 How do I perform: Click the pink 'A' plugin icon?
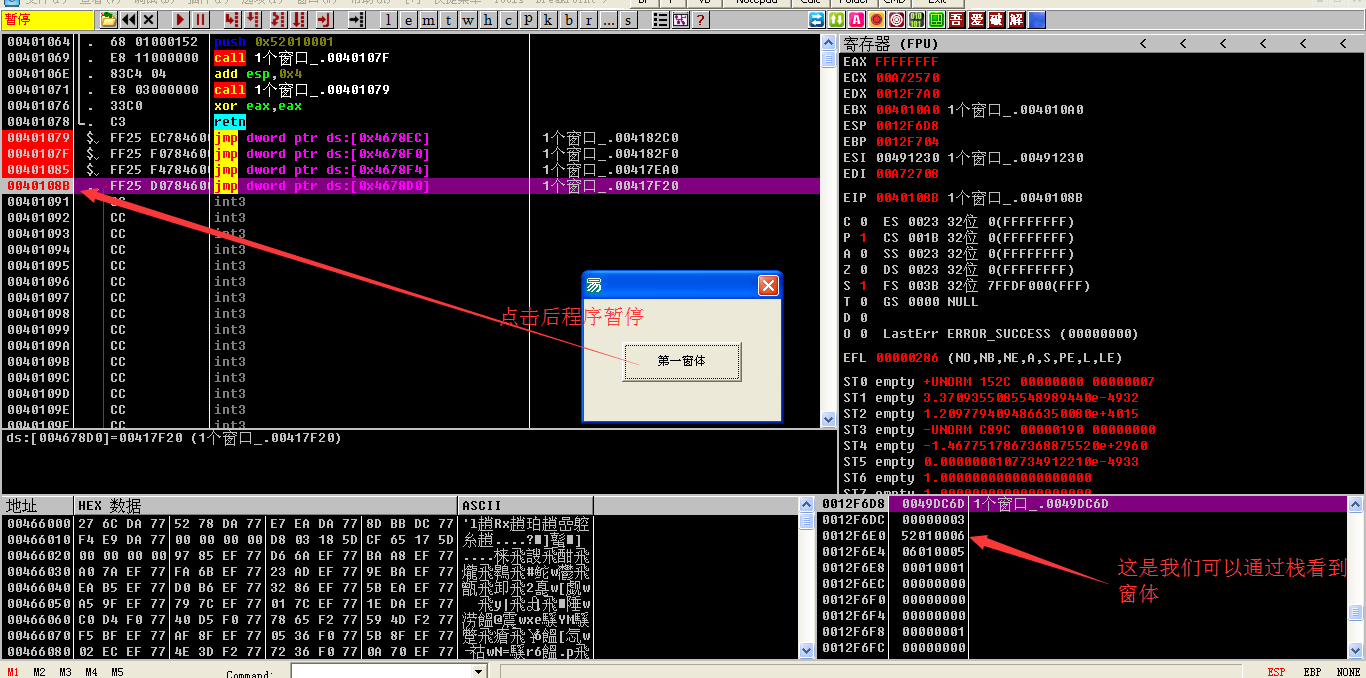tap(856, 20)
